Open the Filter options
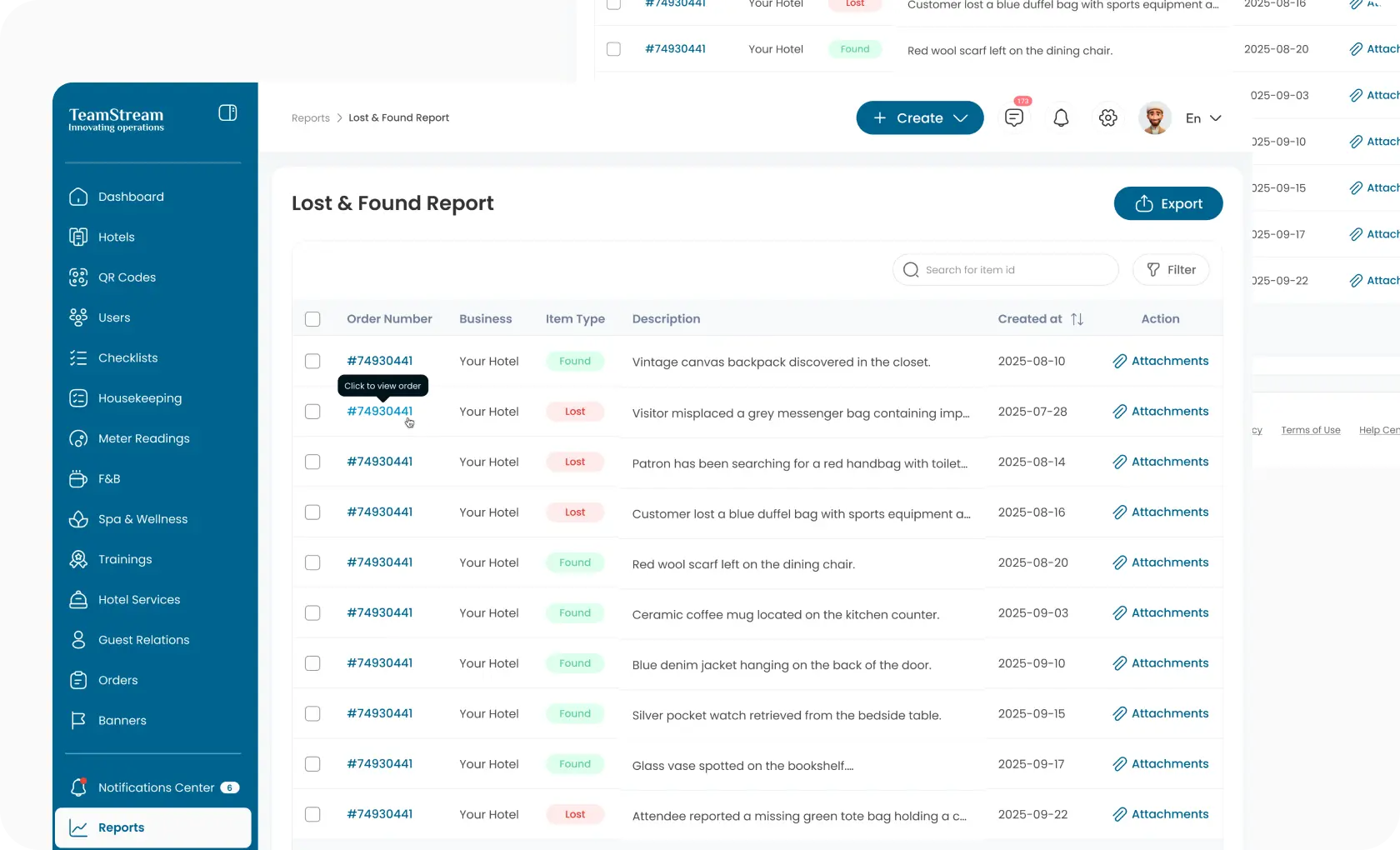 pos(1171,270)
